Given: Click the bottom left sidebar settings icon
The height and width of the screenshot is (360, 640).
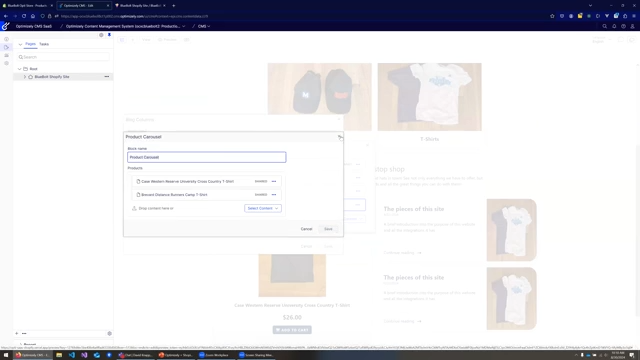Looking at the screenshot, I should point(6,63).
